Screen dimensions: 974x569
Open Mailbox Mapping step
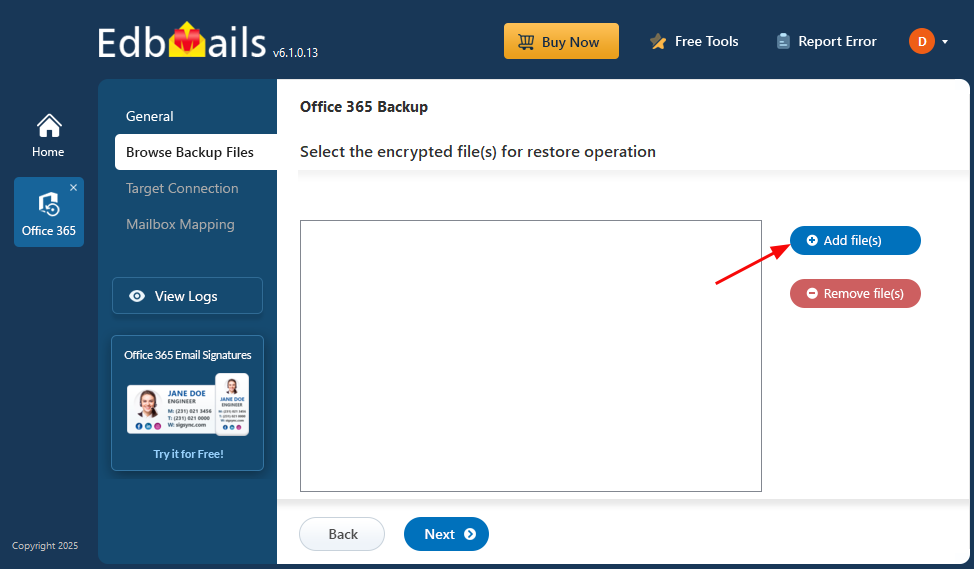pyautogui.click(x=180, y=224)
